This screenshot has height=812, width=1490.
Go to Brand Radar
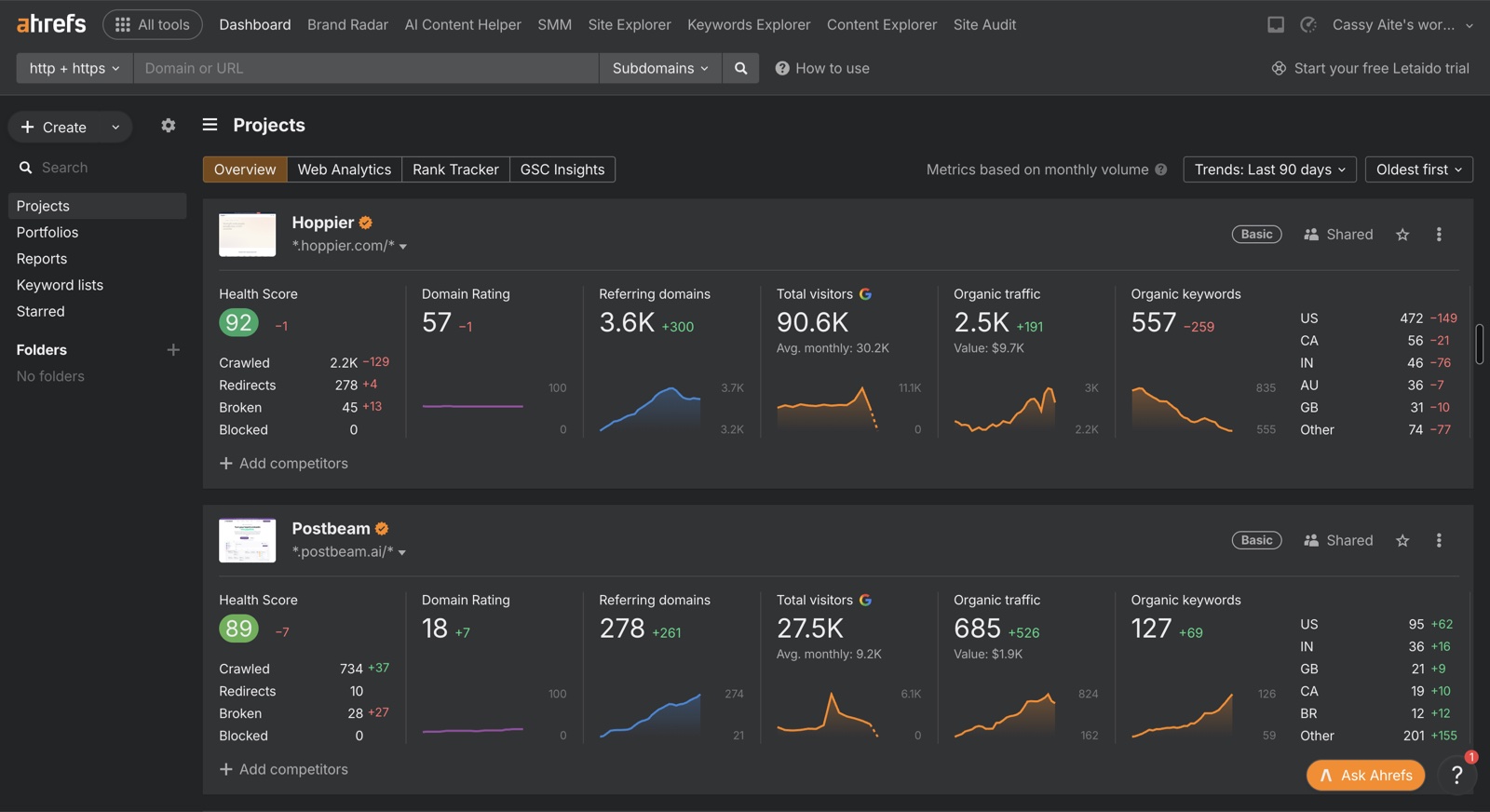pos(347,24)
